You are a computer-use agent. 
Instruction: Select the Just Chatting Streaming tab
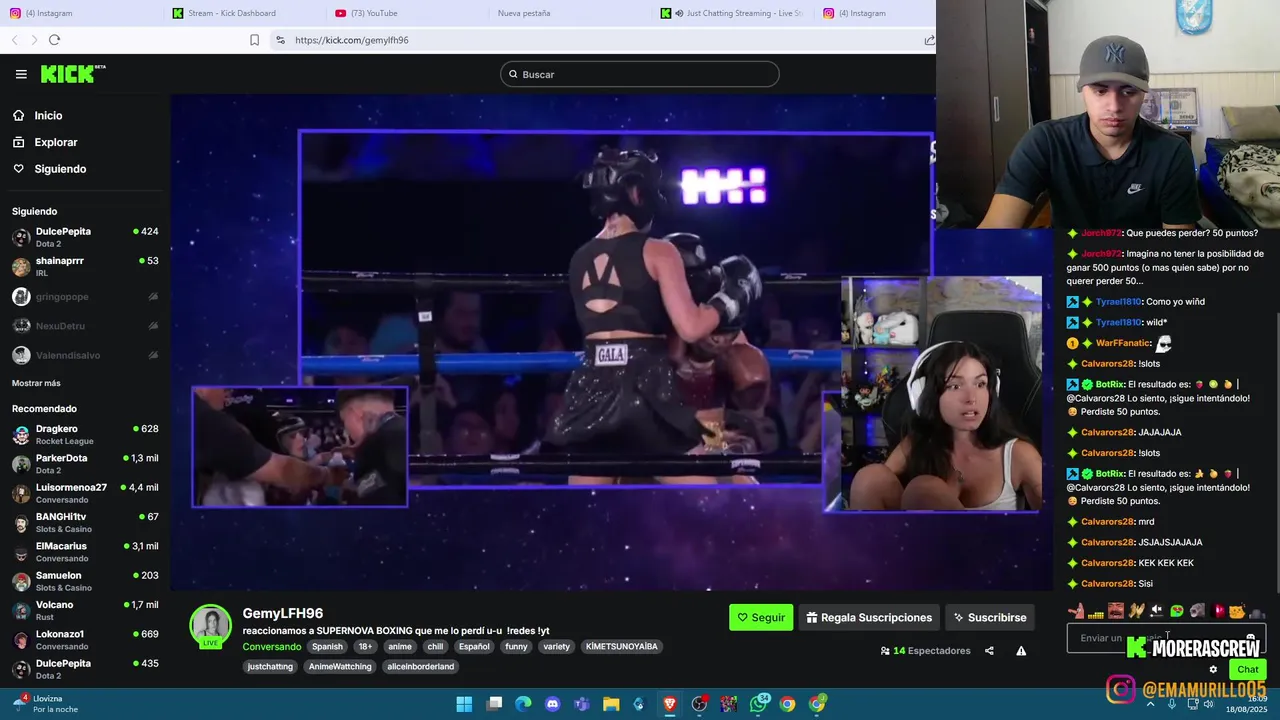point(732,13)
